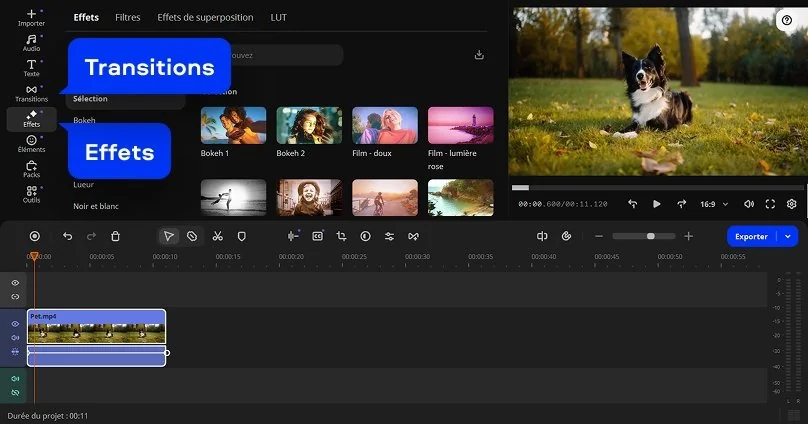The image size is (808, 424).
Task: Switch to the Filtres tab
Action: 127,18
